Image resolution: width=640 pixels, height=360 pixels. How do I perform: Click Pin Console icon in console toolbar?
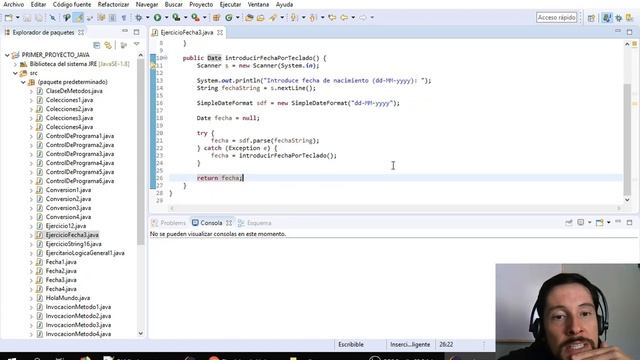tap(569, 222)
